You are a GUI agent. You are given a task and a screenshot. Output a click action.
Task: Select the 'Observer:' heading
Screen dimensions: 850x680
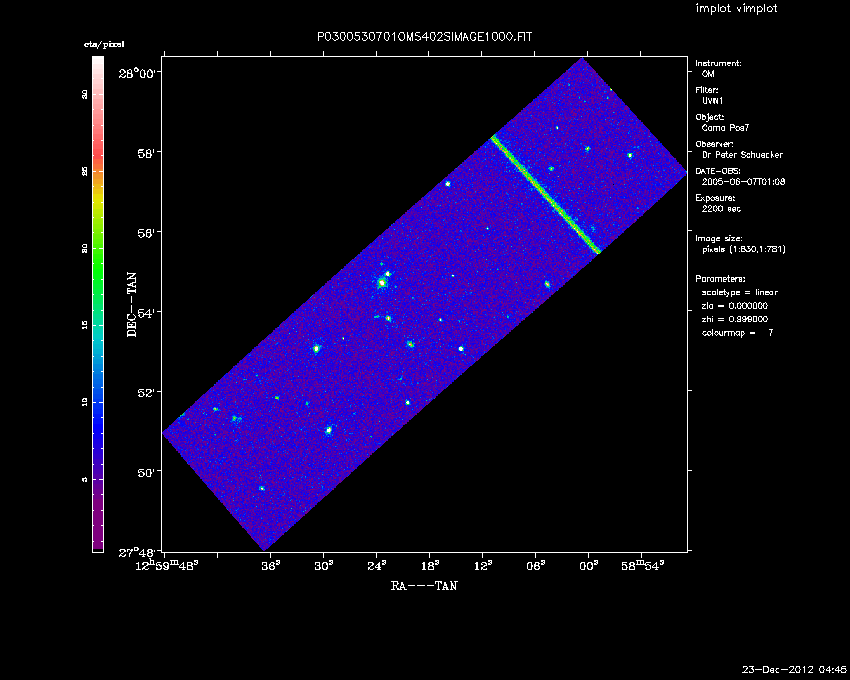pos(714,144)
